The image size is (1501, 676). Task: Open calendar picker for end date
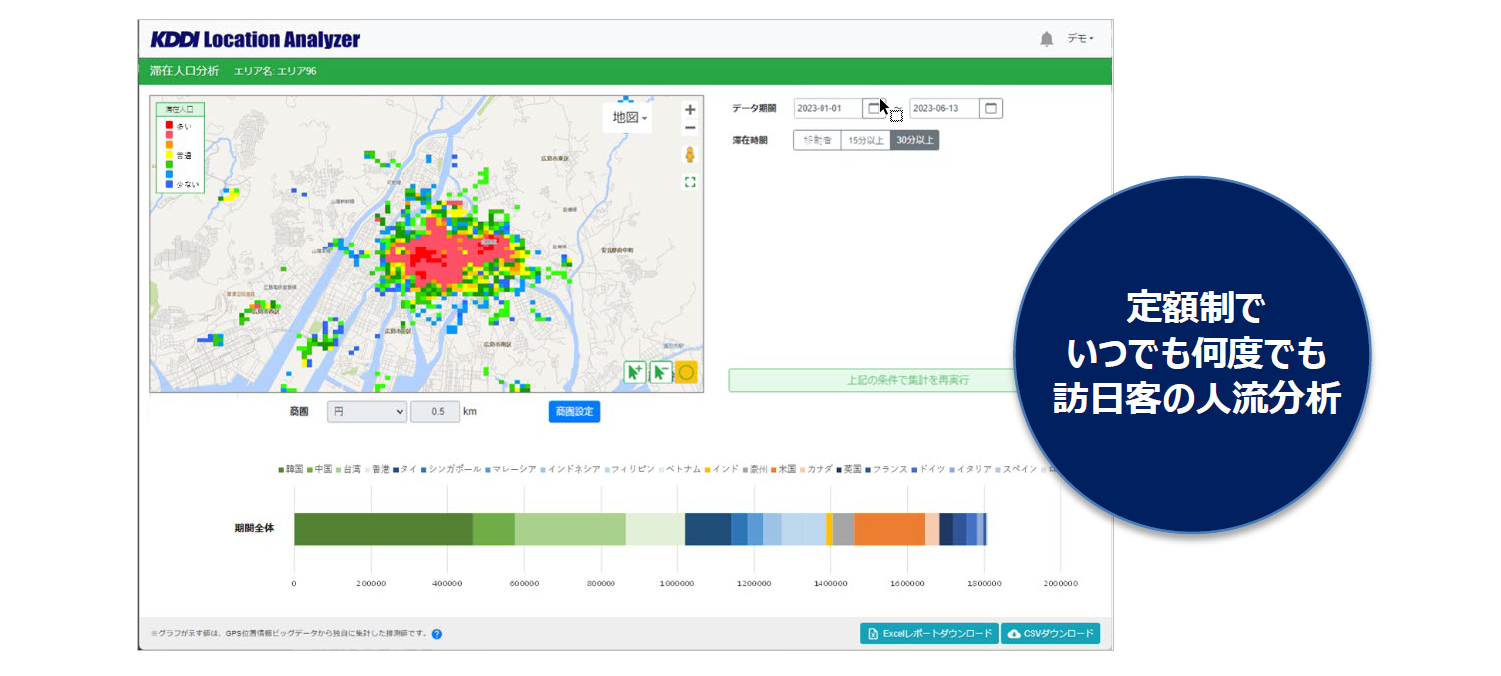point(991,108)
